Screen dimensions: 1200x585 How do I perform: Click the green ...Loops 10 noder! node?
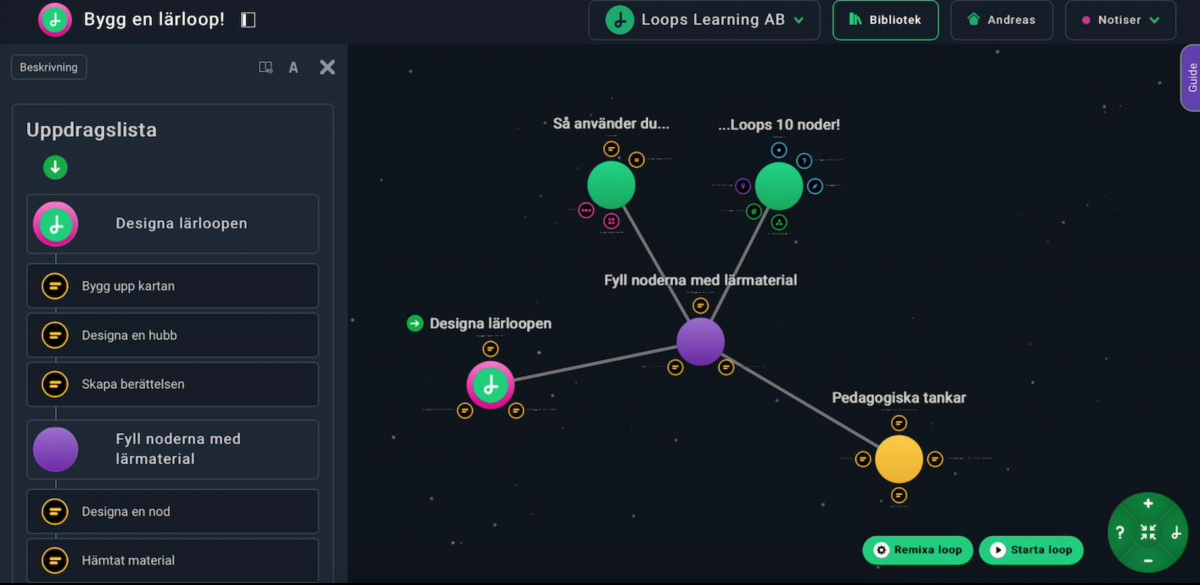coord(779,186)
